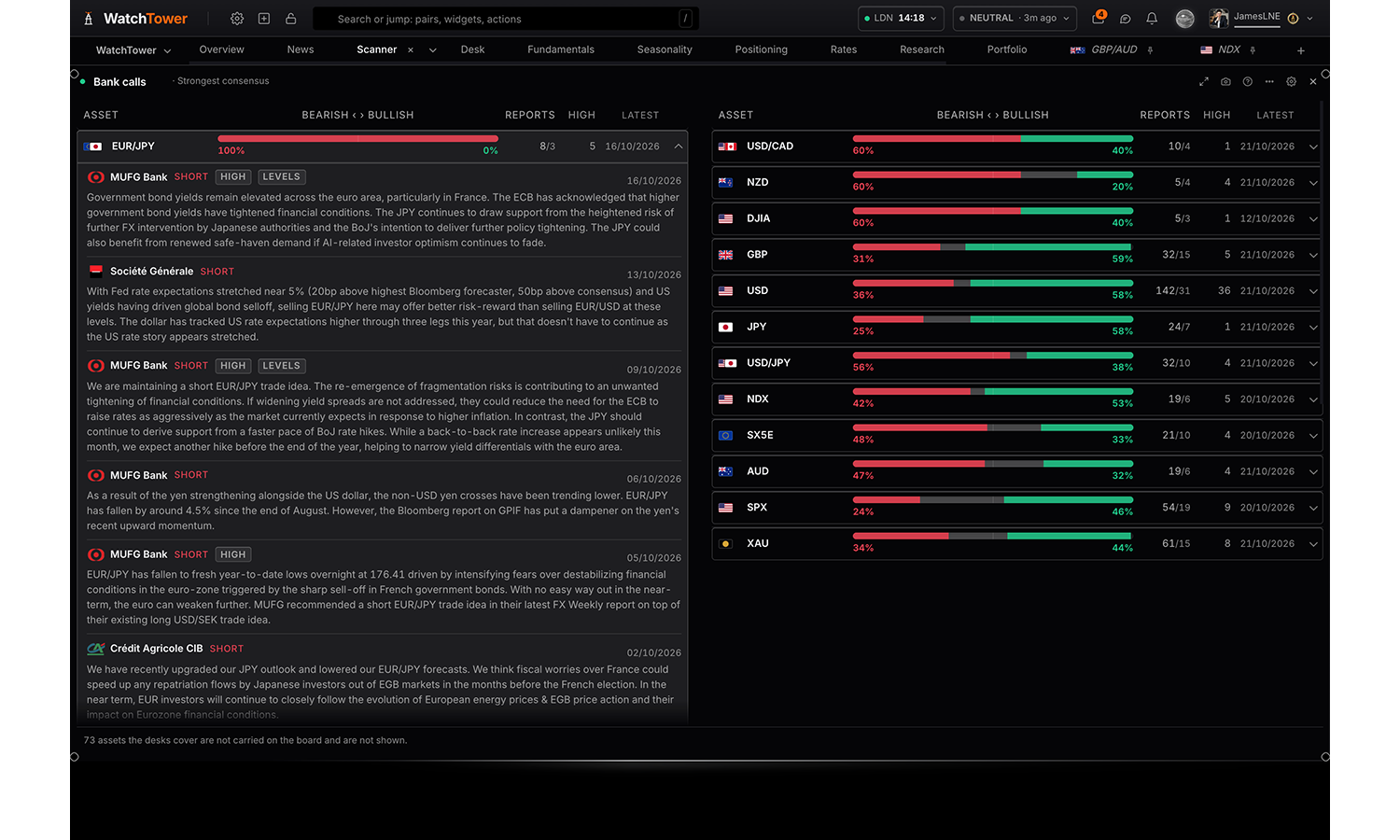1400x840 pixels.
Task: Select the USD/JPY asset row
Action: pos(1017,363)
